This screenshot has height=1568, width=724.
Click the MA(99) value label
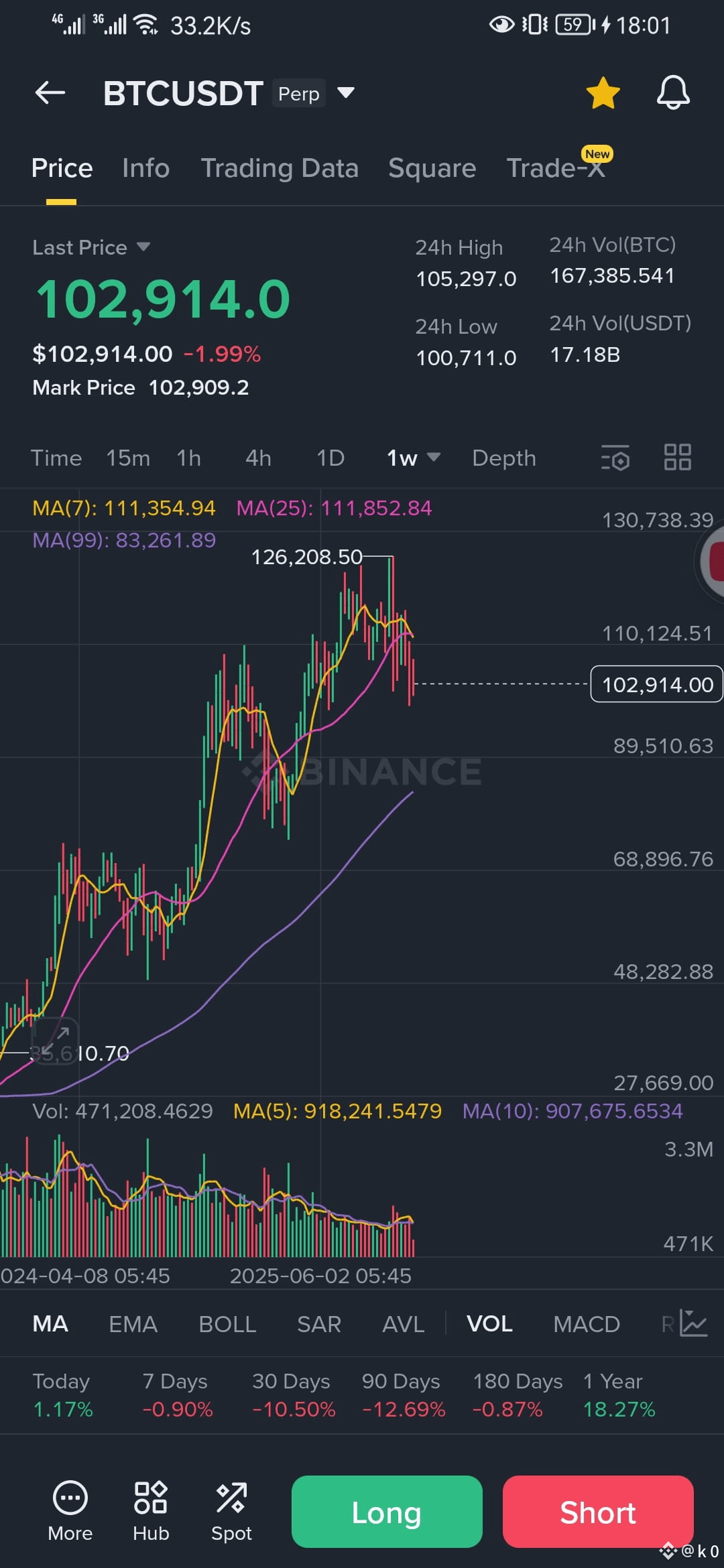tap(124, 540)
